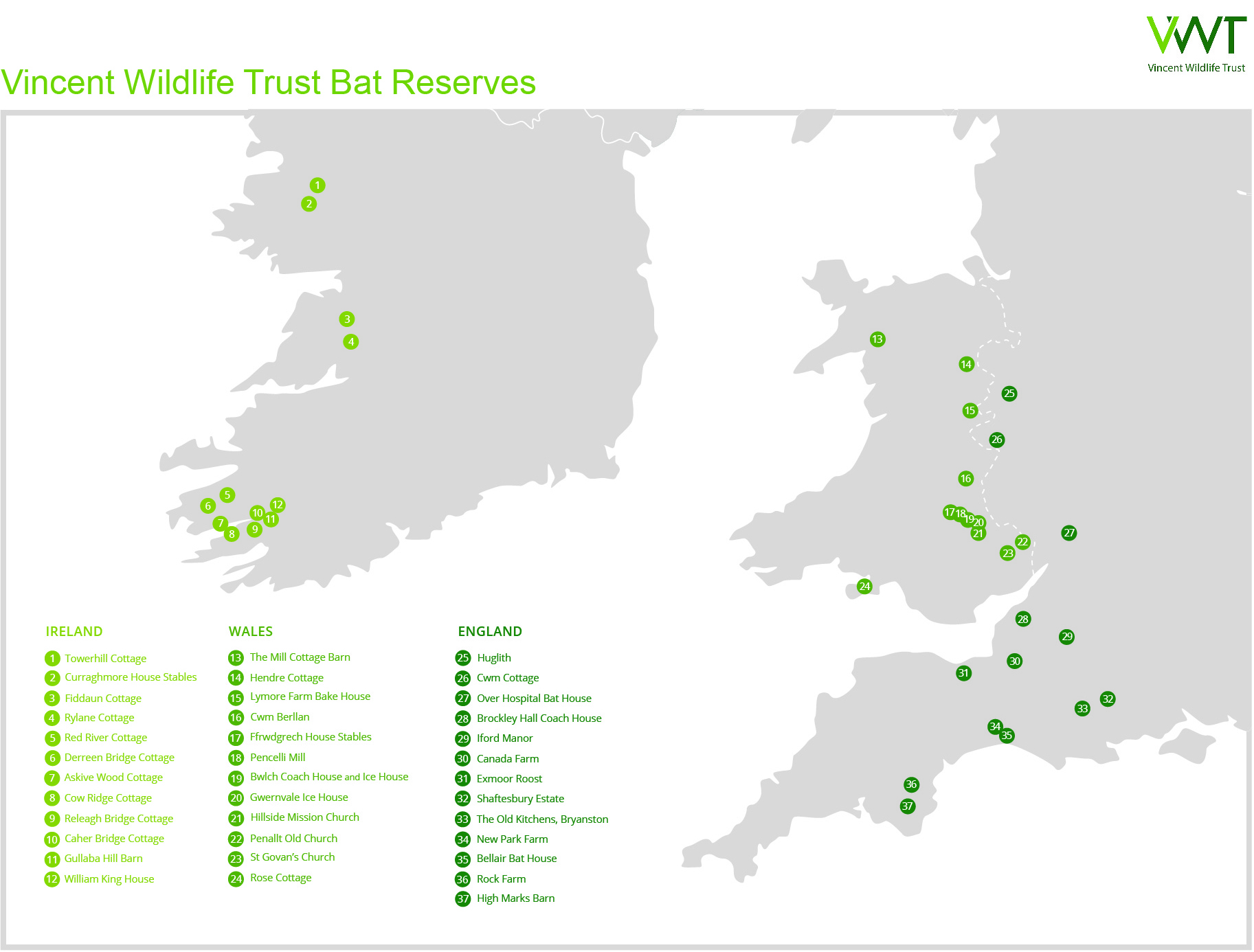Click the 'WALES' legend heading
The width and height of the screenshot is (1254, 952).
tap(251, 632)
